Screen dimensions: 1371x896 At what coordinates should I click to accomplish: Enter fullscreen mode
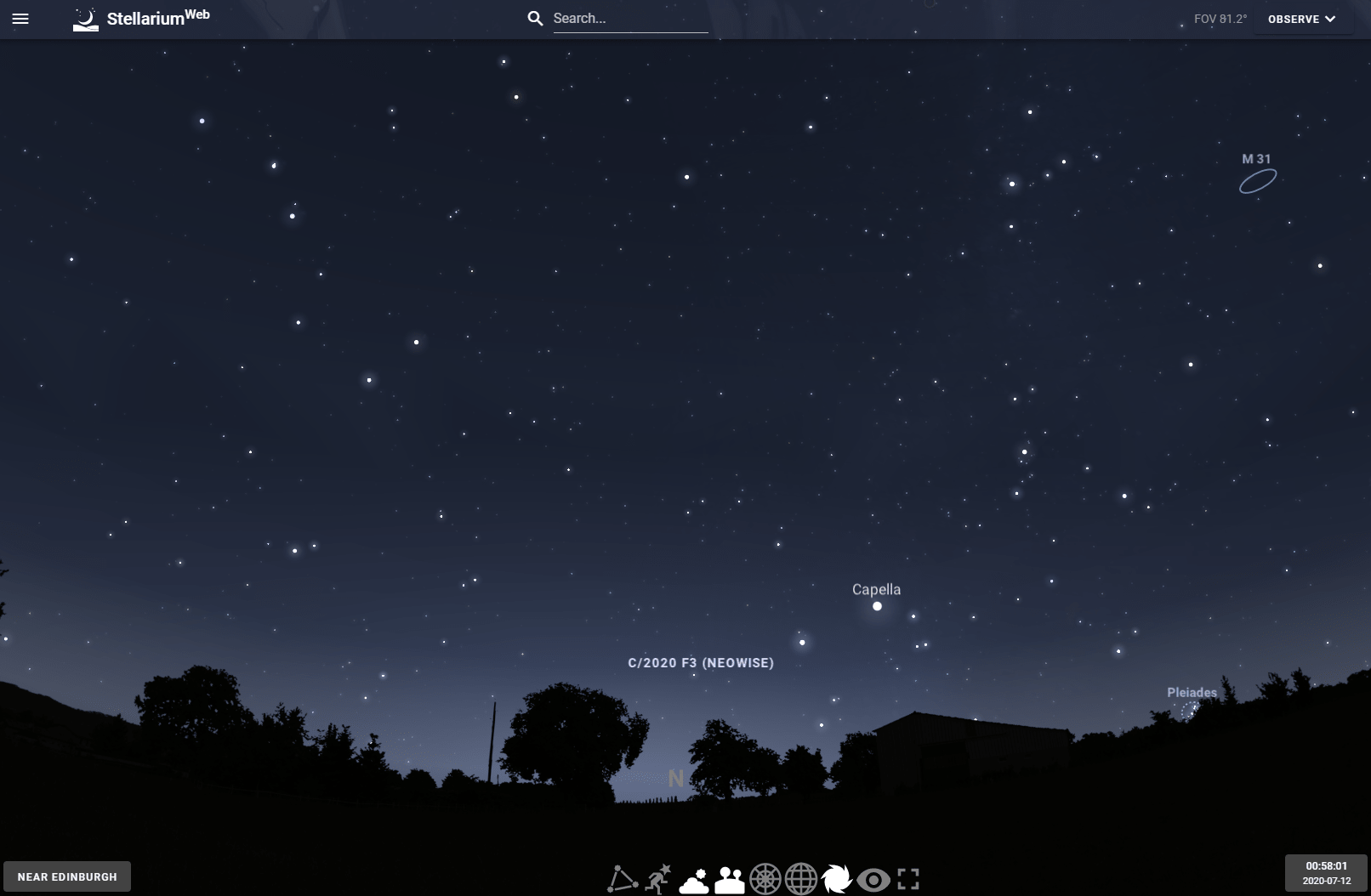click(x=908, y=879)
